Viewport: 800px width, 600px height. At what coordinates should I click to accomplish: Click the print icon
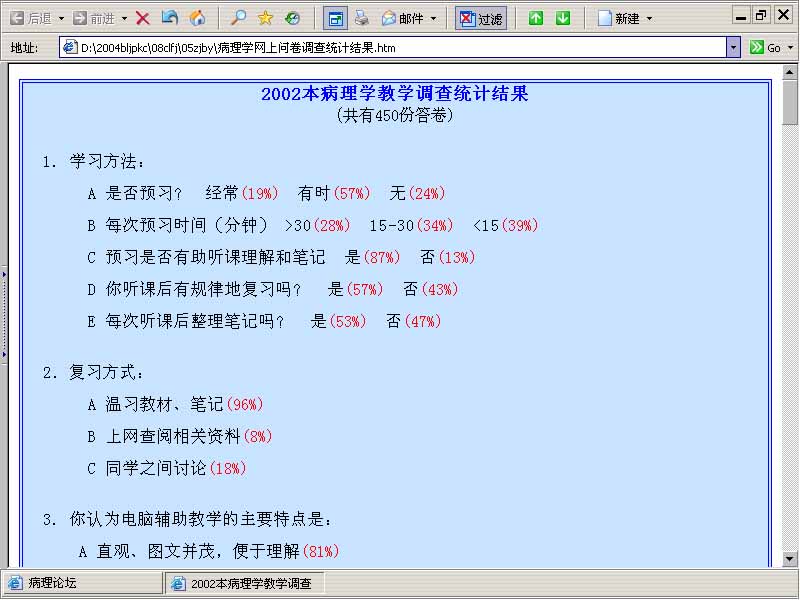point(362,18)
